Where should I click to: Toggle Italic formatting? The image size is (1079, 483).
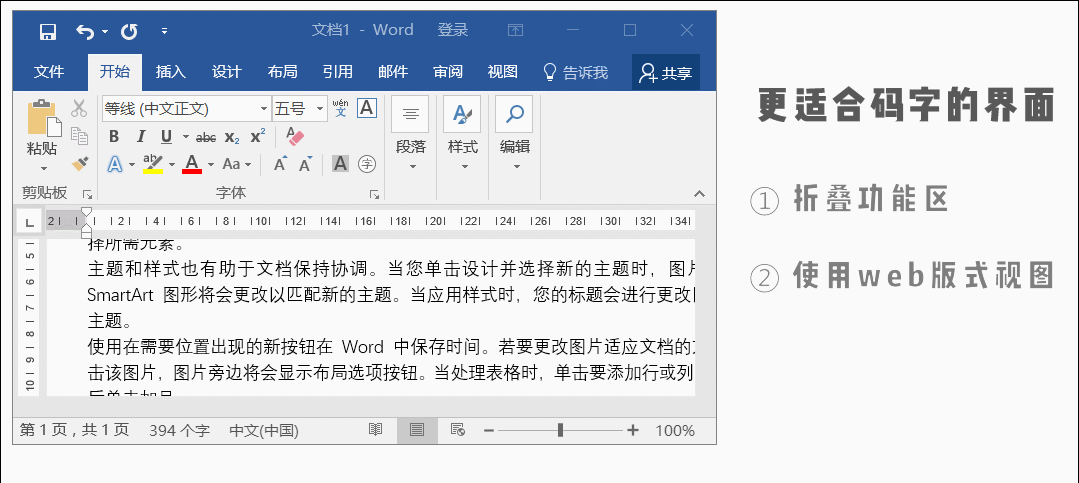[x=140, y=137]
